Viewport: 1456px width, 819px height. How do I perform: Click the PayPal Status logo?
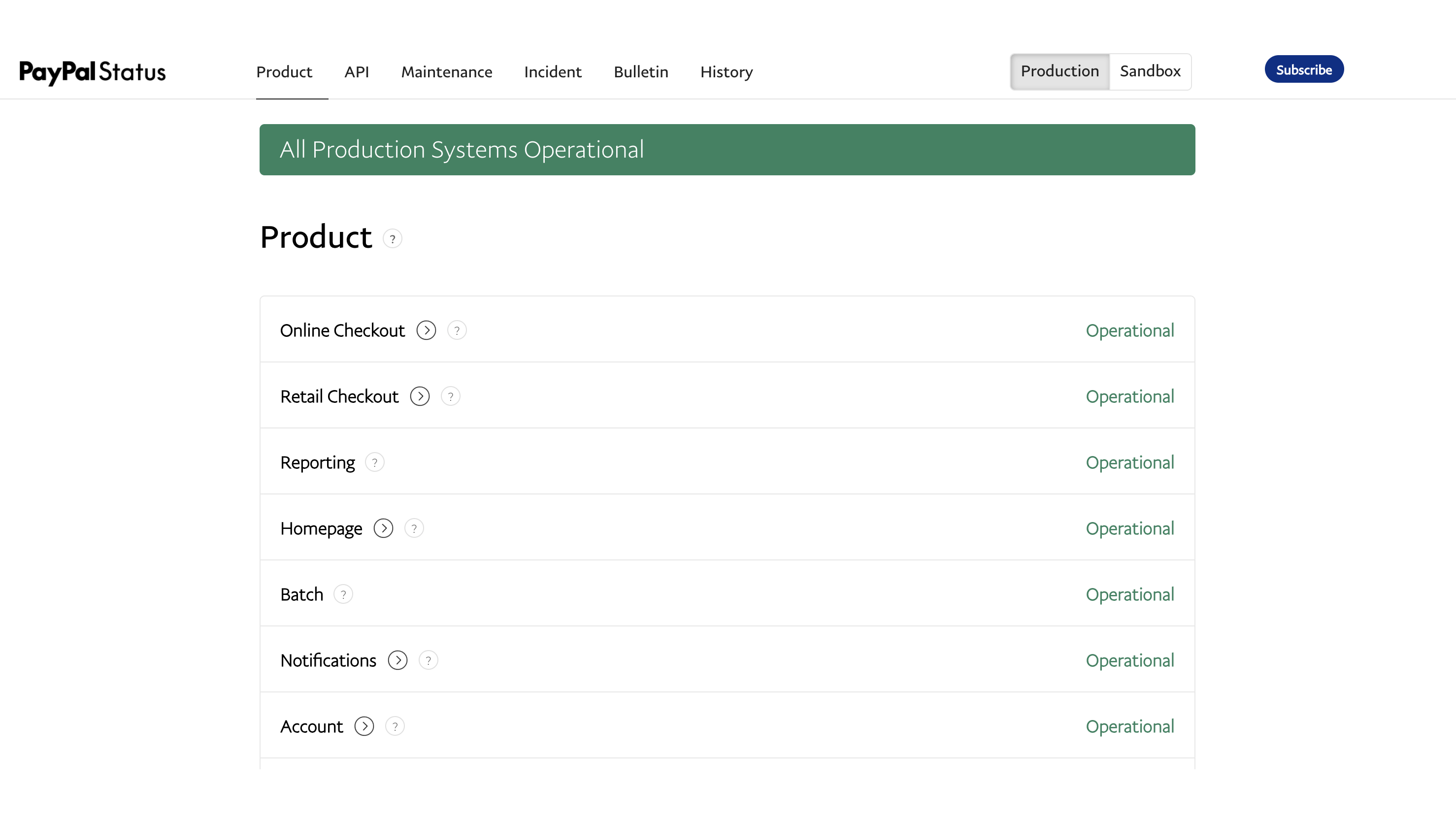pos(93,72)
